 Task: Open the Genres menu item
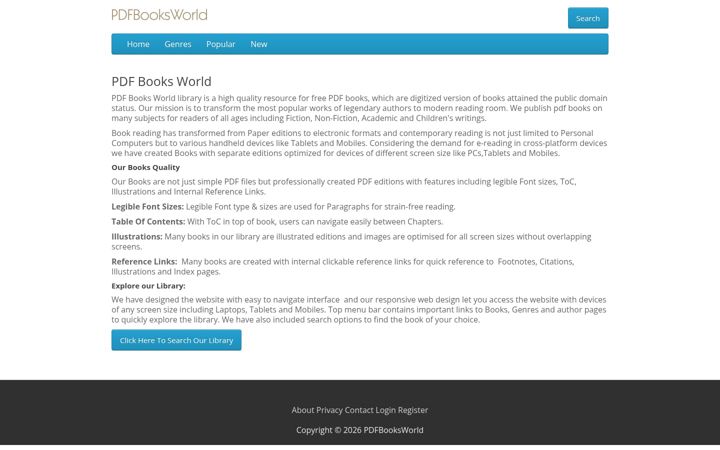point(178,44)
